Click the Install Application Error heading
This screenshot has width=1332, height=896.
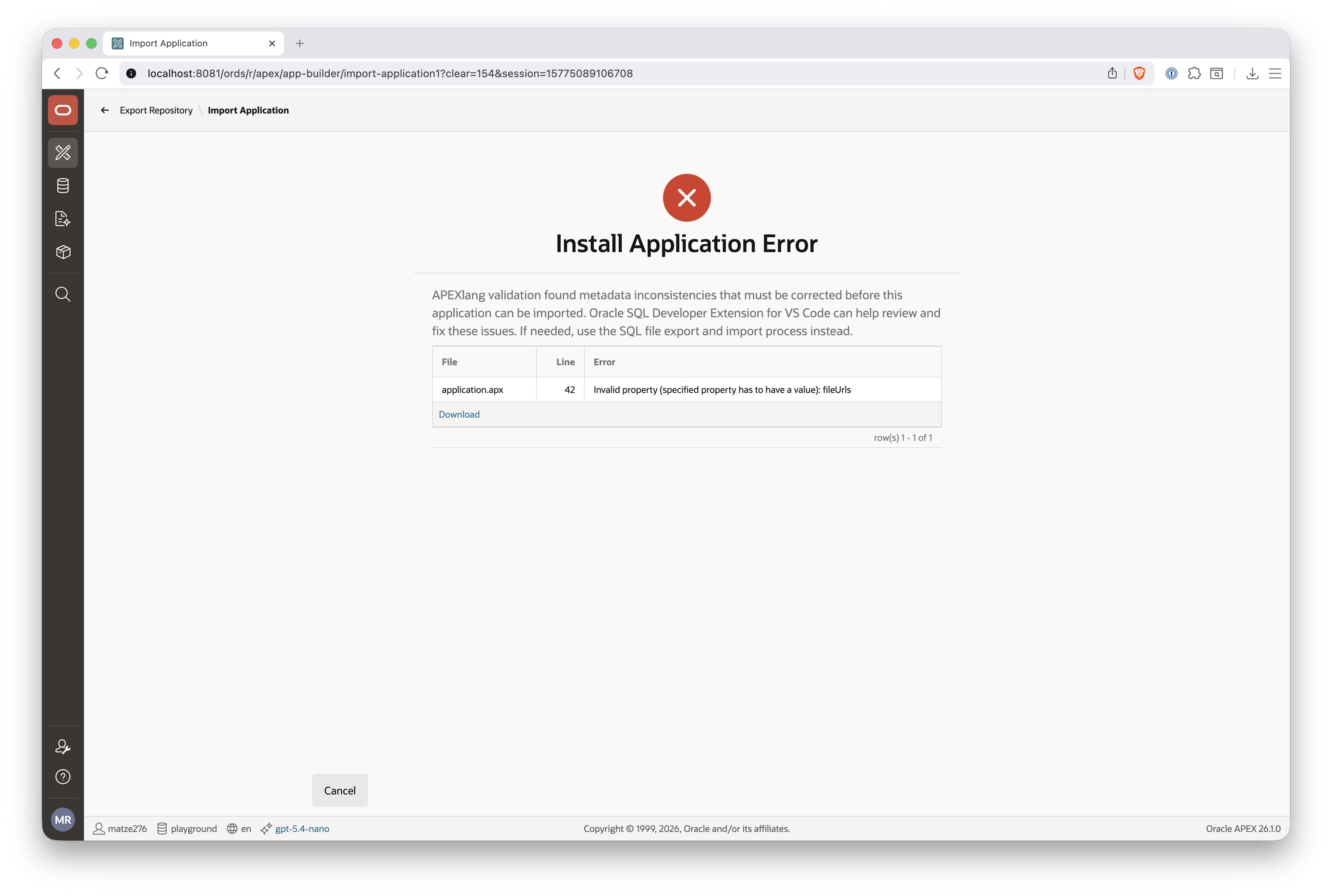point(687,244)
